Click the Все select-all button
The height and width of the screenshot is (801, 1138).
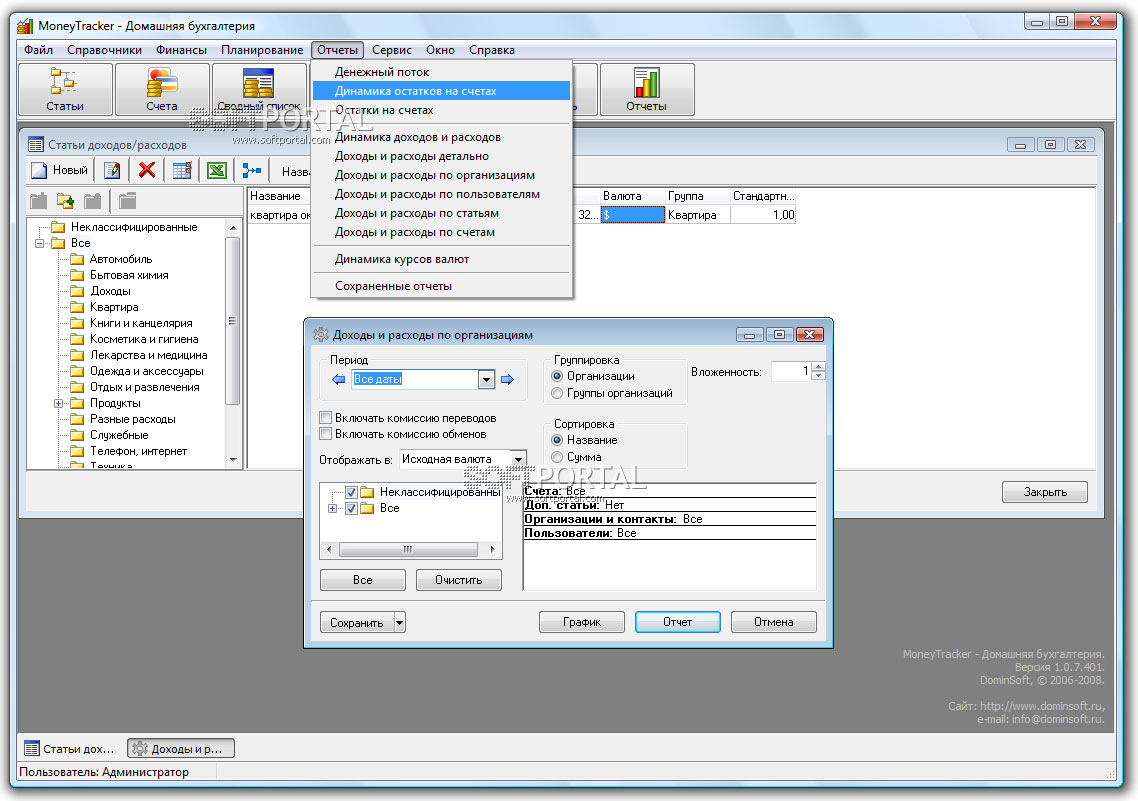pos(363,580)
